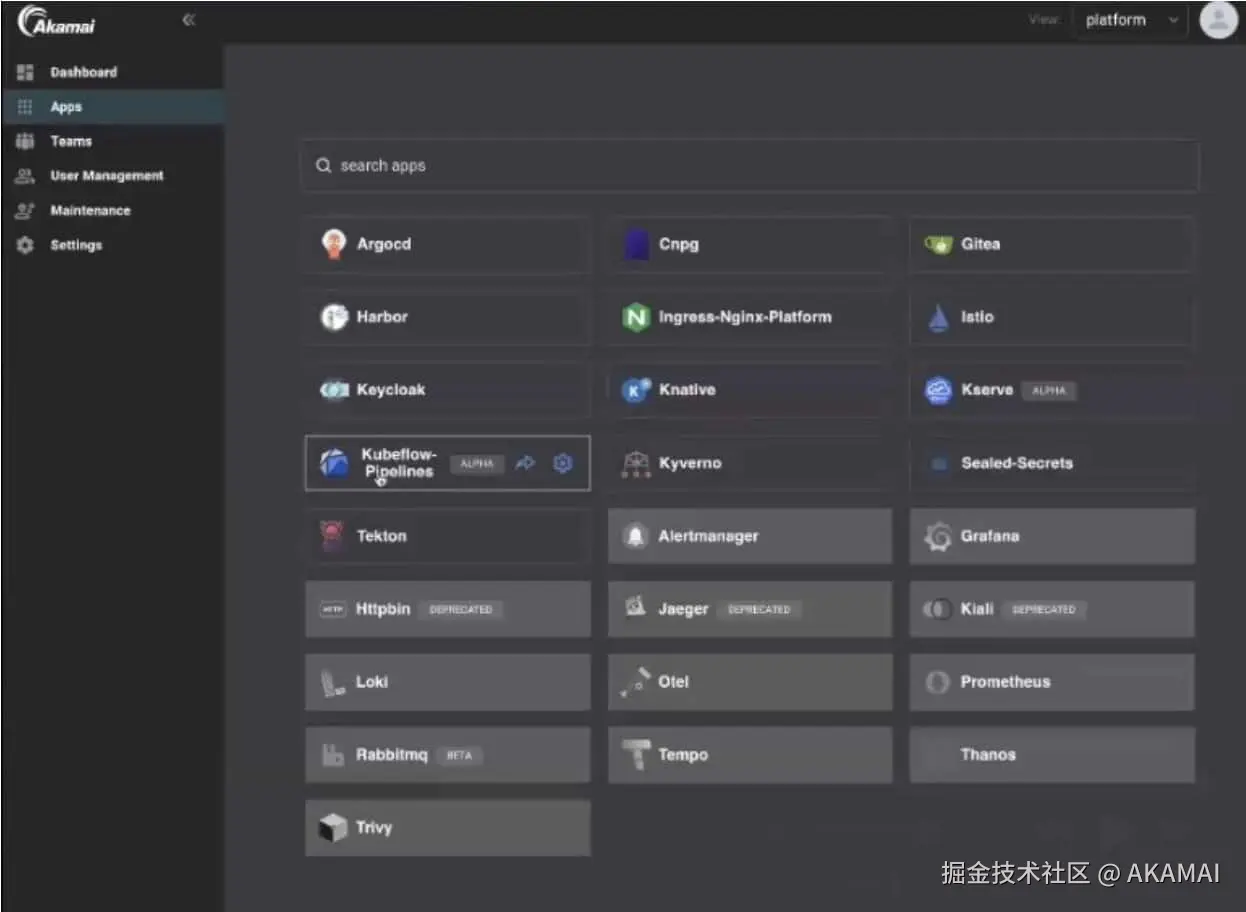Screen dimensions: 1246x912
Task: Click the Keycloak label text
Action: click(x=391, y=390)
